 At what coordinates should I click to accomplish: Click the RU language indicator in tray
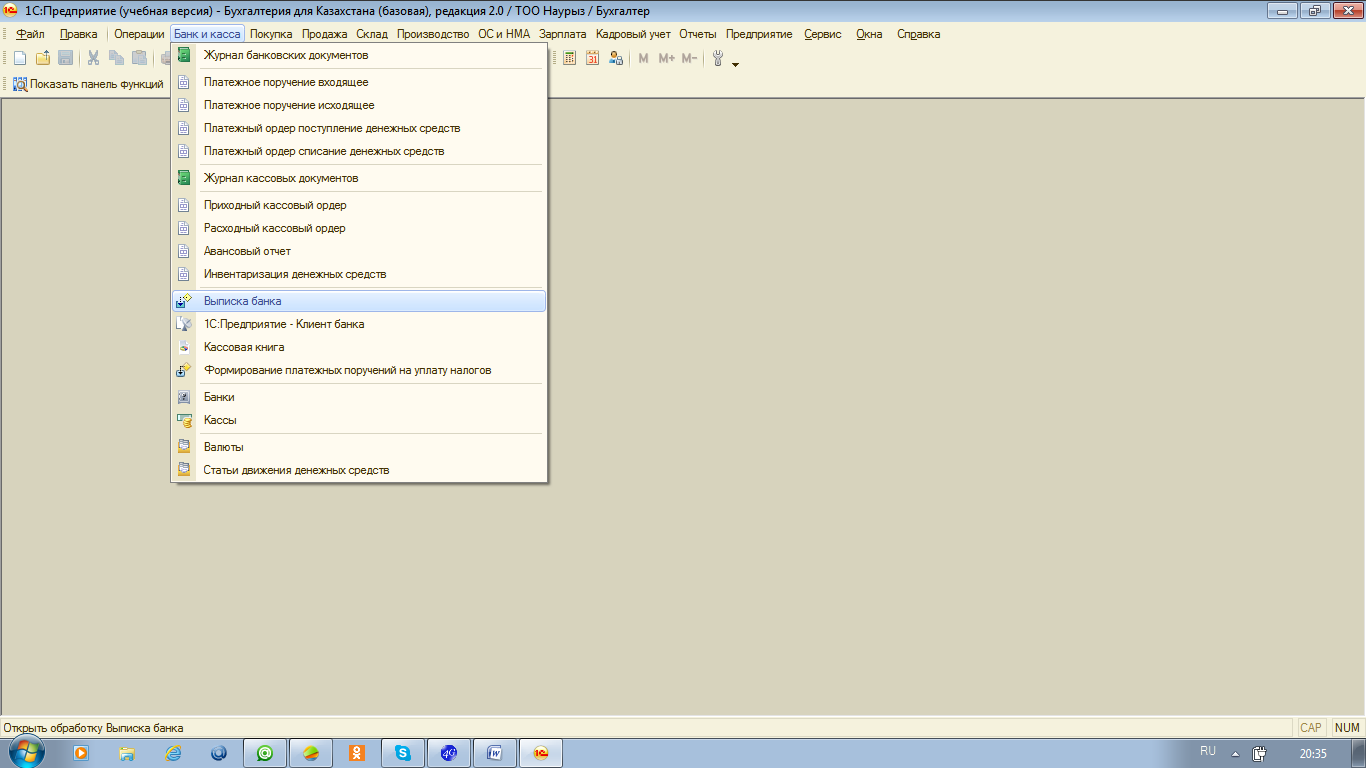point(1207,751)
